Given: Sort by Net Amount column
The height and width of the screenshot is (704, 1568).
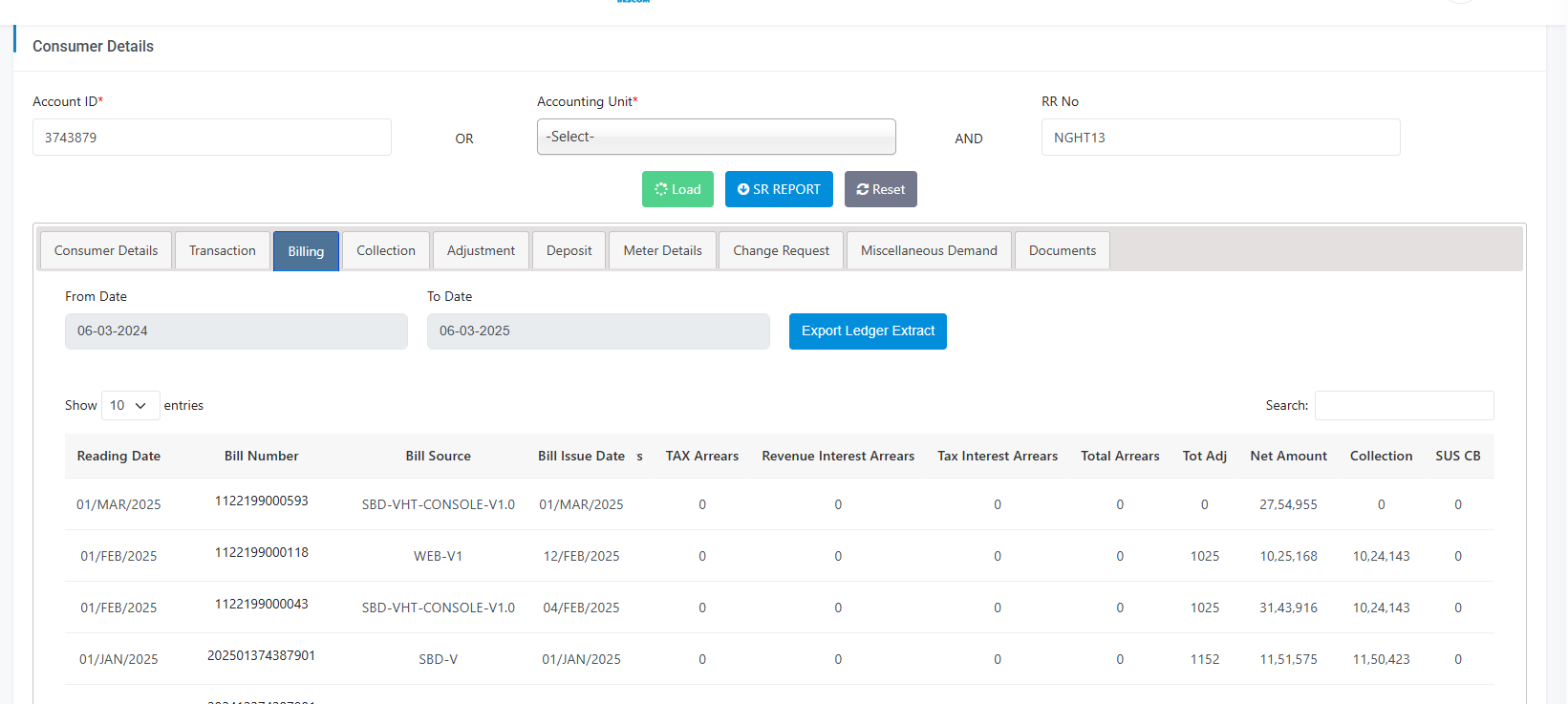Looking at the screenshot, I should pos(1288,456).
